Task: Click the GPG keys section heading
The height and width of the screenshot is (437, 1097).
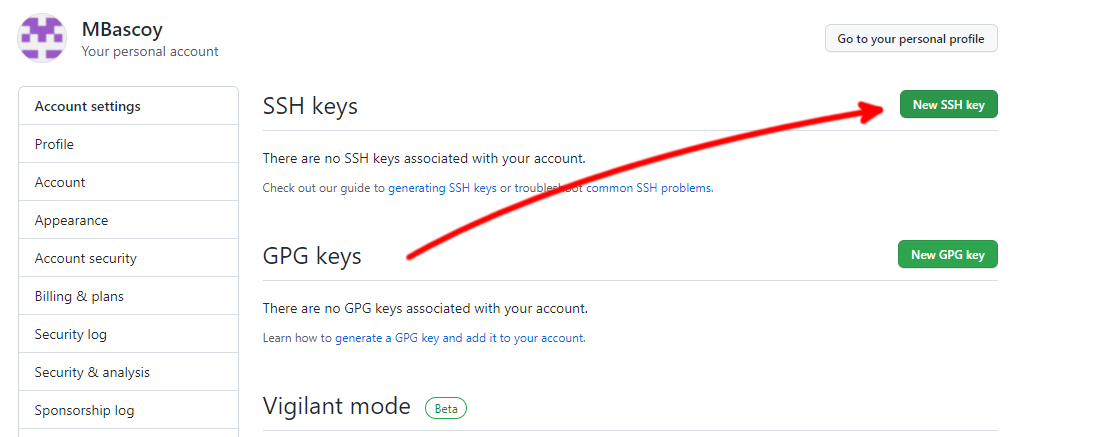Action: (x=312, y=256)
